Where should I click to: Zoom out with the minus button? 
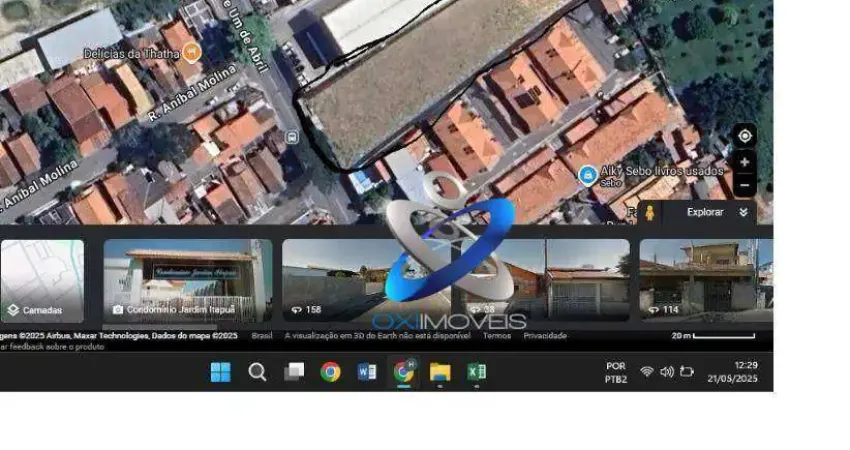[x=745, y=185]
